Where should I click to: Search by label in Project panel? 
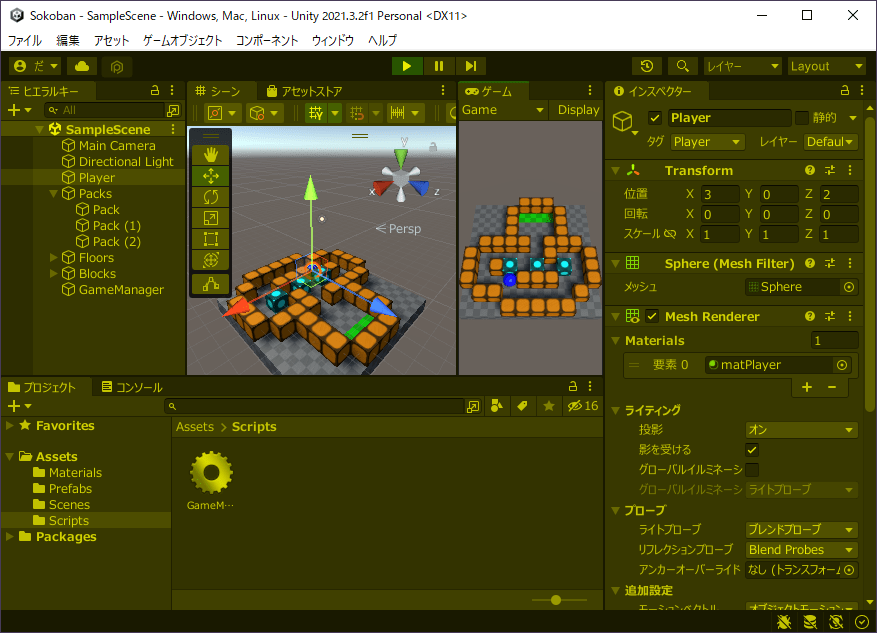click(x=522, y=406)
